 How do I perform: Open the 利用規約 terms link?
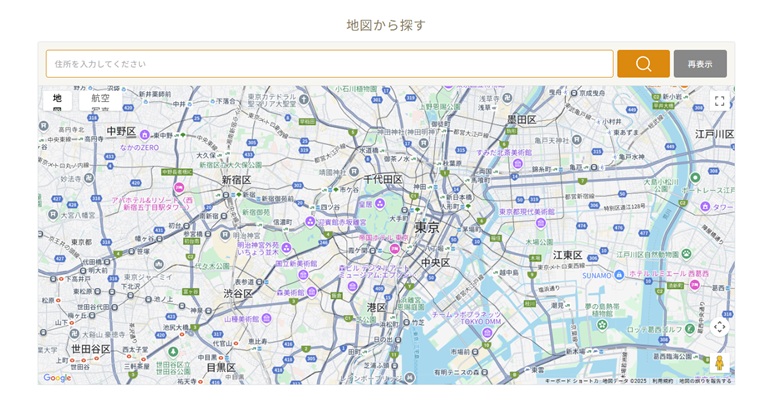pos(662,381)
